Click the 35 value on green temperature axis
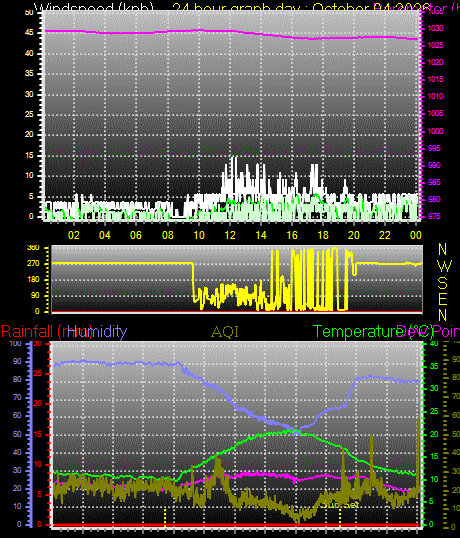This screenshot has width=460, height=538. coord(434,366)
